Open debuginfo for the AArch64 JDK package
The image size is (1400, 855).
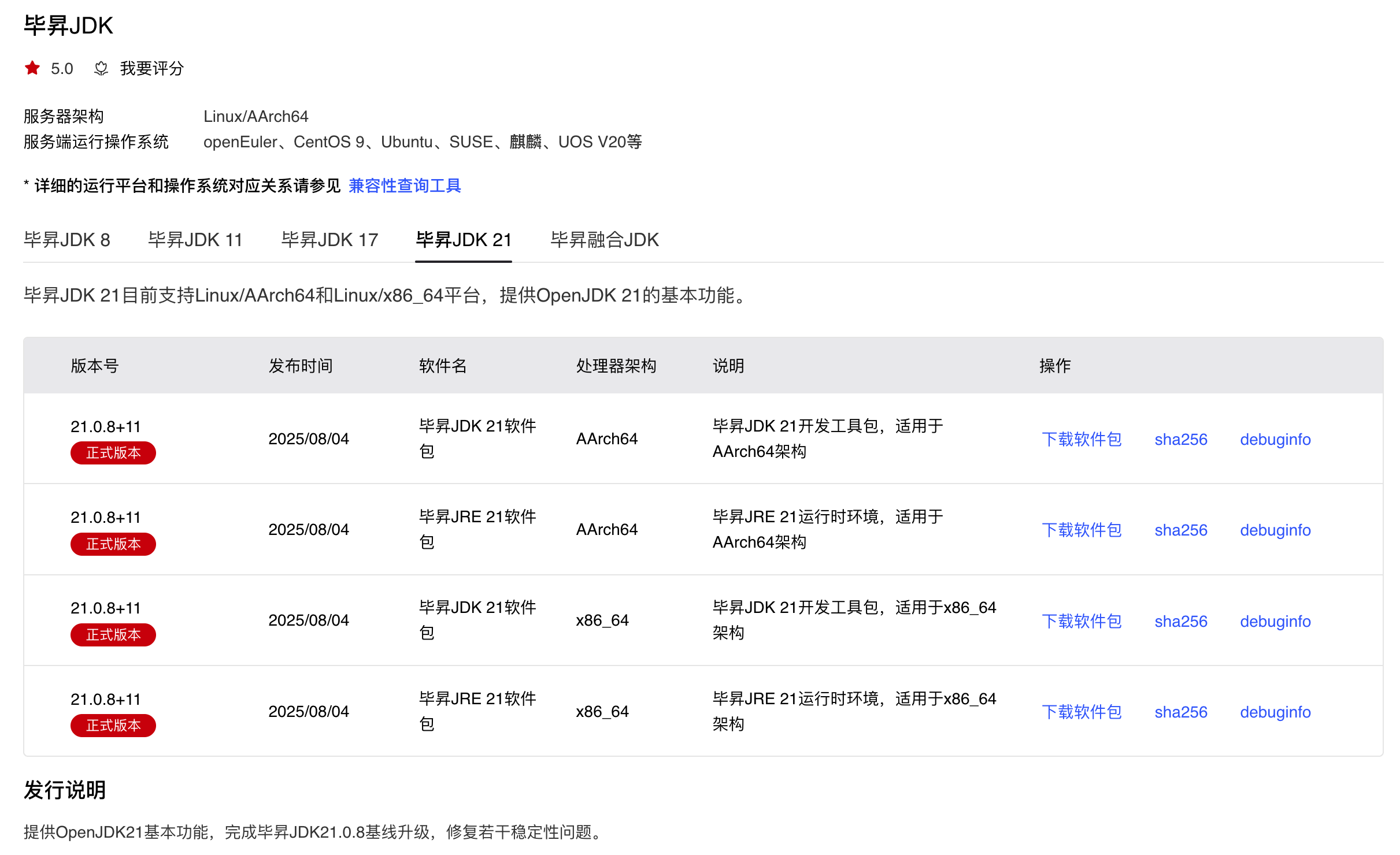click(1275, 440)
